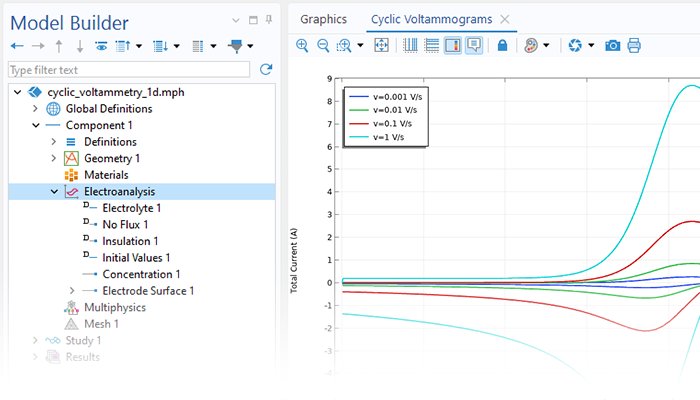Toggle the Show More Options eye icon
This screenshot has width=700, height=400.
click(101, 46)
